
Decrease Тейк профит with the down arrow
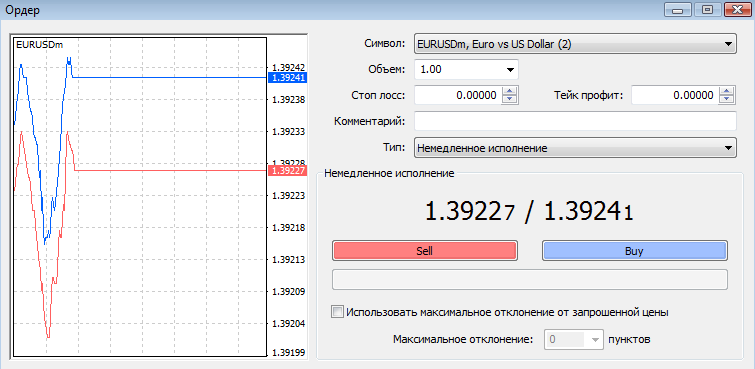click(x=727, y=99)
